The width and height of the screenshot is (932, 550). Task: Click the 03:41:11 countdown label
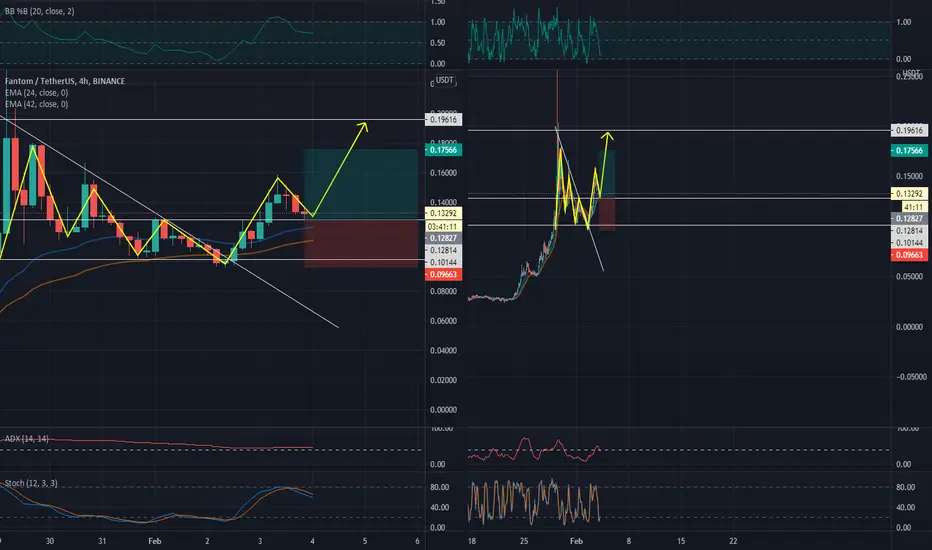443,227
